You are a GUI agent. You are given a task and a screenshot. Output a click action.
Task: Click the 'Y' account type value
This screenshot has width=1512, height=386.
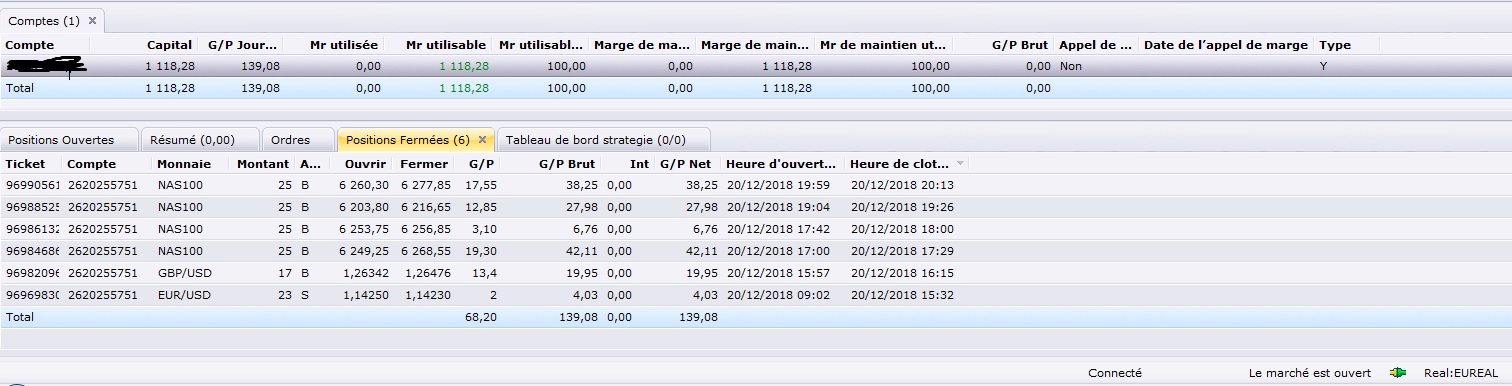(x=1323, y=66)
